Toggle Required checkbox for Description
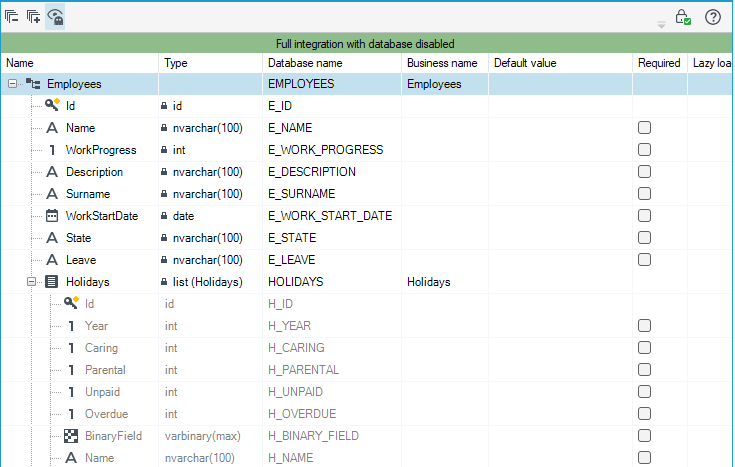This screenshot has width=735, height=467. pos(645,172)
